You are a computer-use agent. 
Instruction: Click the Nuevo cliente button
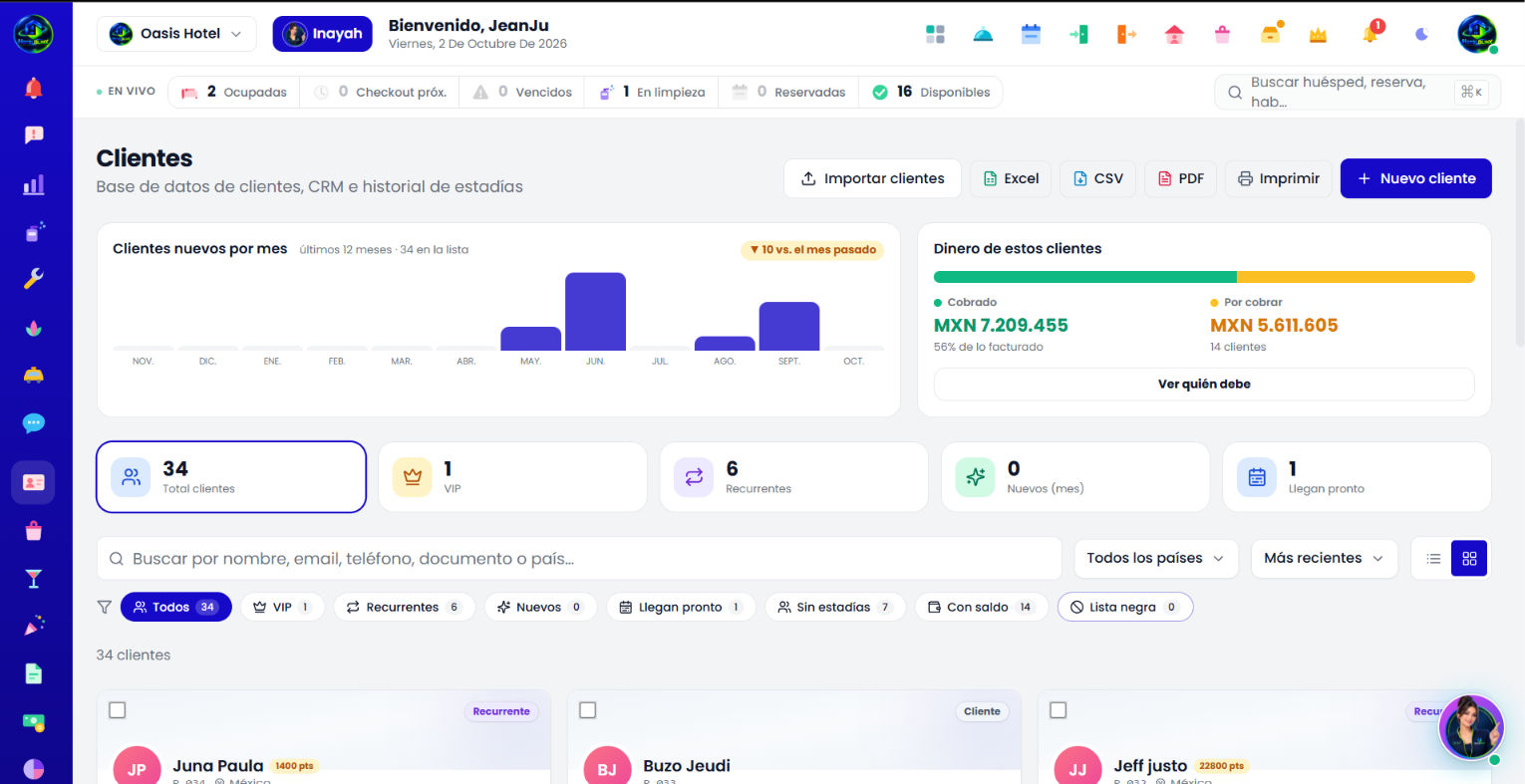(1415, 178)
